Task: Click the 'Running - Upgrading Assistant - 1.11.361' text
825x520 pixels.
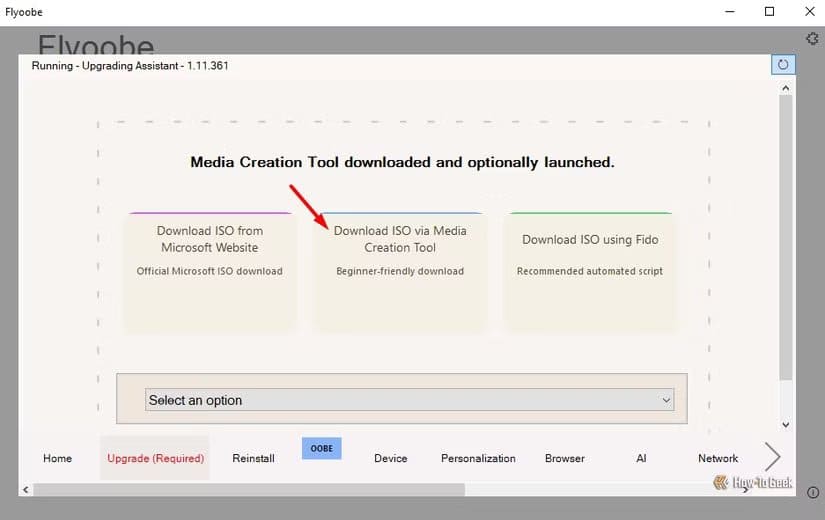Action: click(130, 66)
